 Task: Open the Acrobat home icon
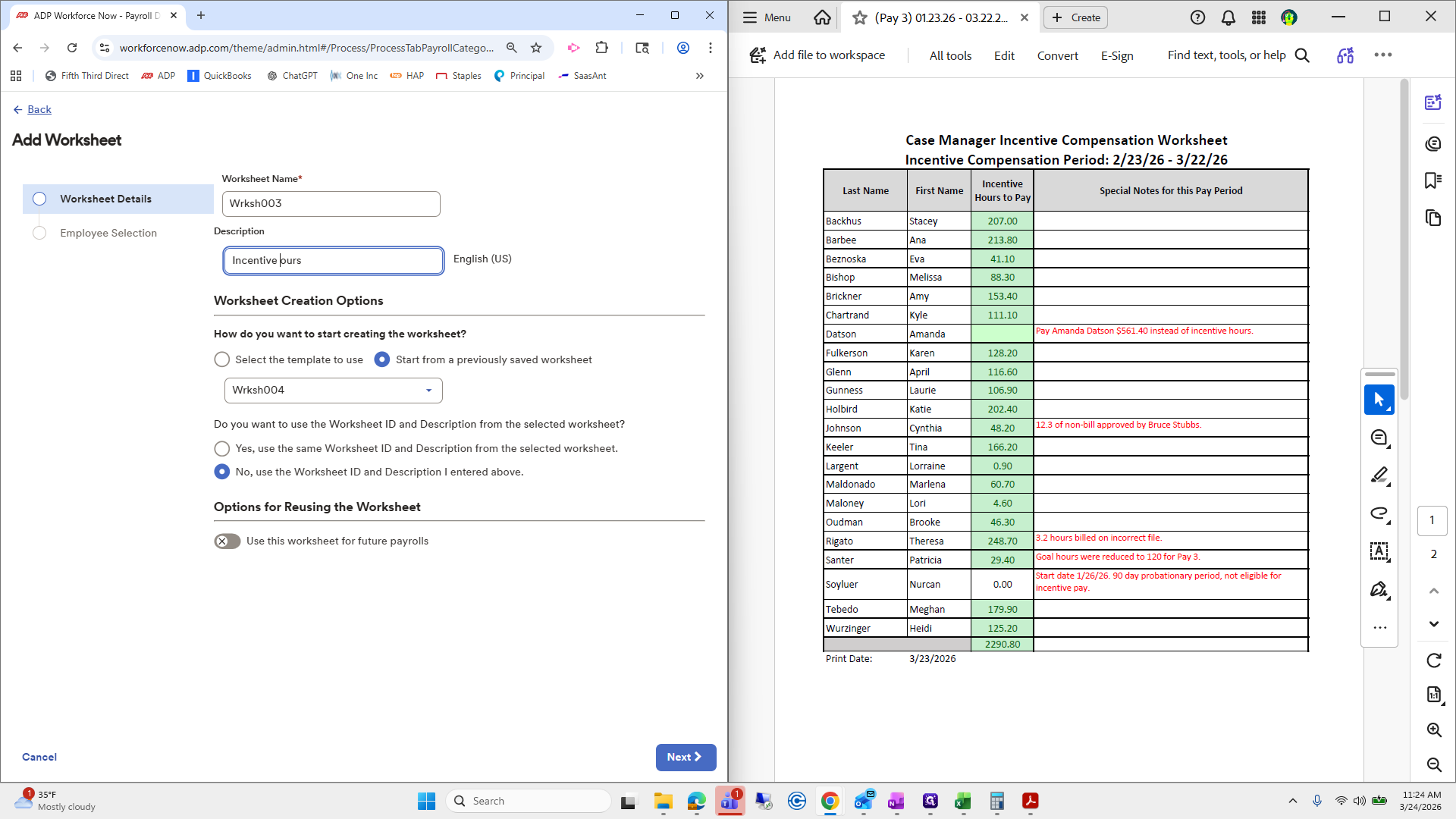(822, 17)
